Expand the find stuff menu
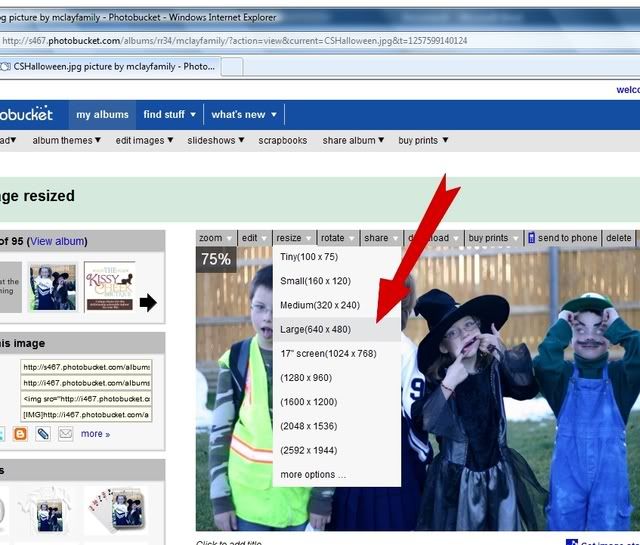The width and height of the screenshot is (640, 545). click(169, 115)
